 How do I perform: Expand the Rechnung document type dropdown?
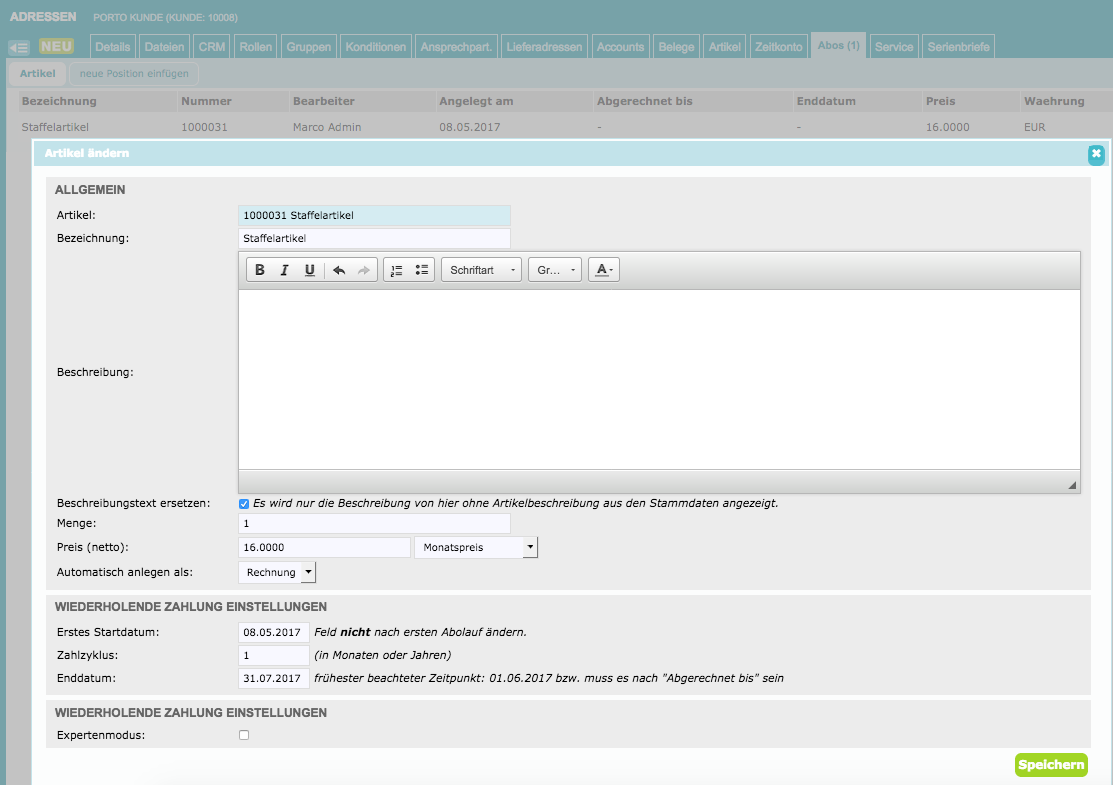[x=277, y=572]
